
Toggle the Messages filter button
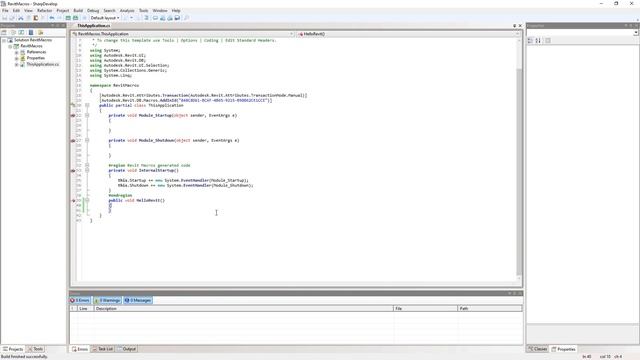(138, 300)
